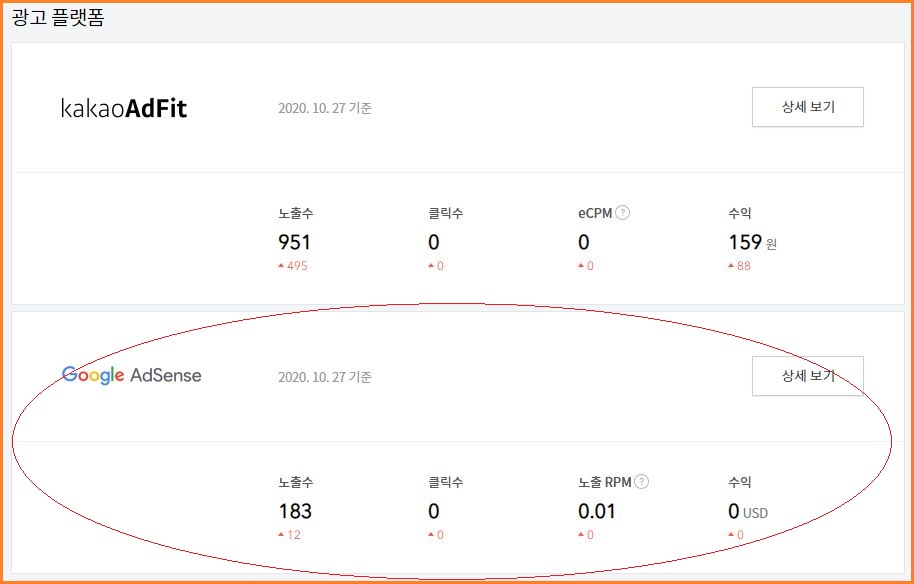Select the 광고 플랫폼 heading
Viewport: 914px width, 584px height.
[x=58, y=17]
